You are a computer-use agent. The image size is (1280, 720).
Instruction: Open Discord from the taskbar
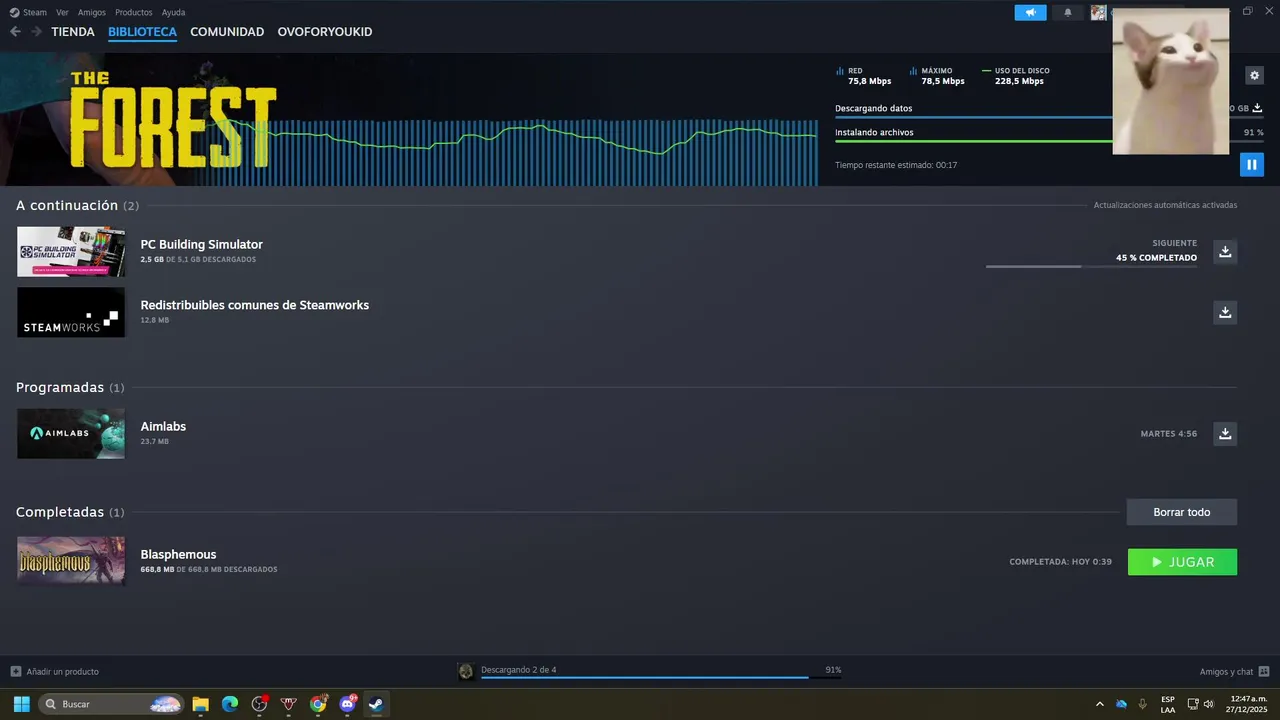[x=347, y=704]
